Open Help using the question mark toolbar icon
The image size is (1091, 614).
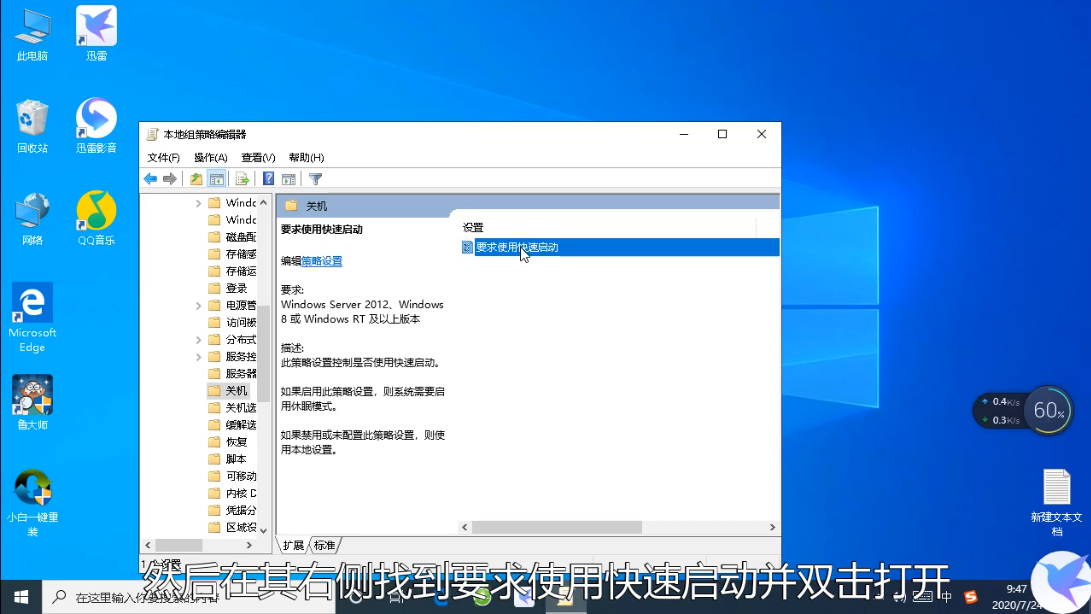[x=267, y=178]
